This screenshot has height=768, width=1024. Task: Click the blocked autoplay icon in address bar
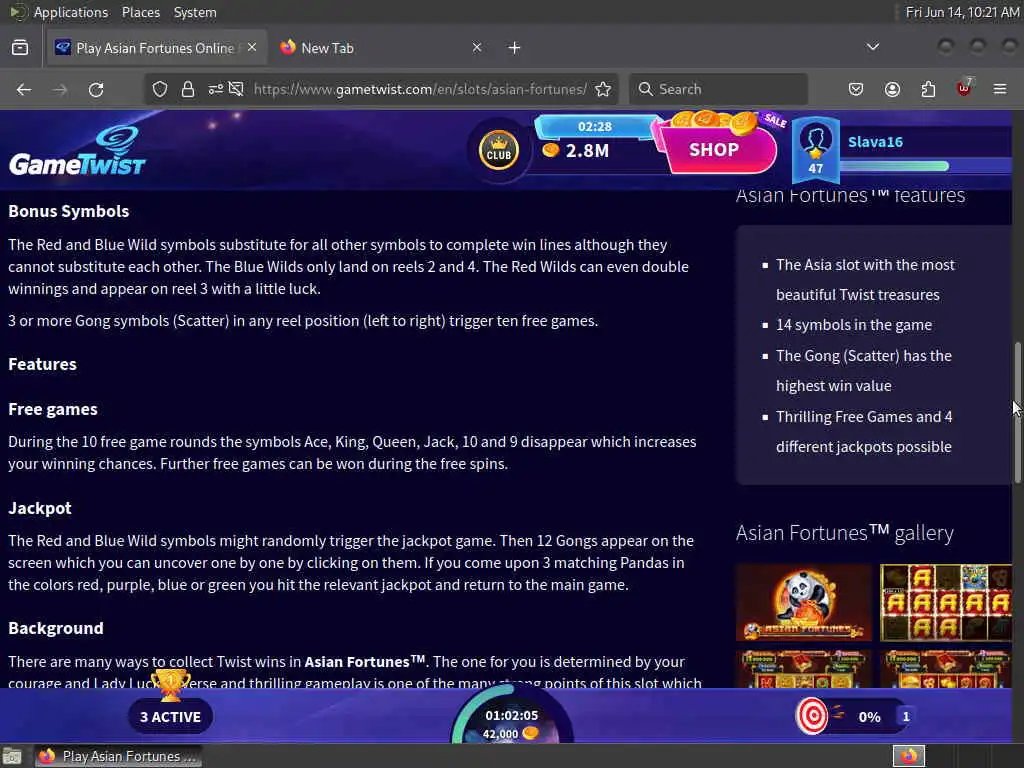point(236,89)
